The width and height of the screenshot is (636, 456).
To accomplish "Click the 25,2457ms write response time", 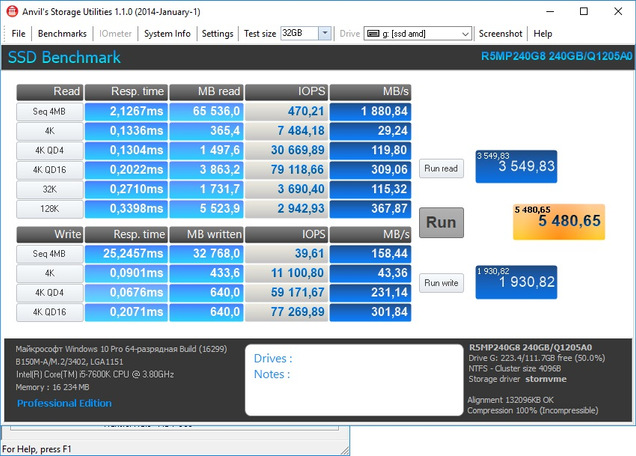I will [126, 254].
